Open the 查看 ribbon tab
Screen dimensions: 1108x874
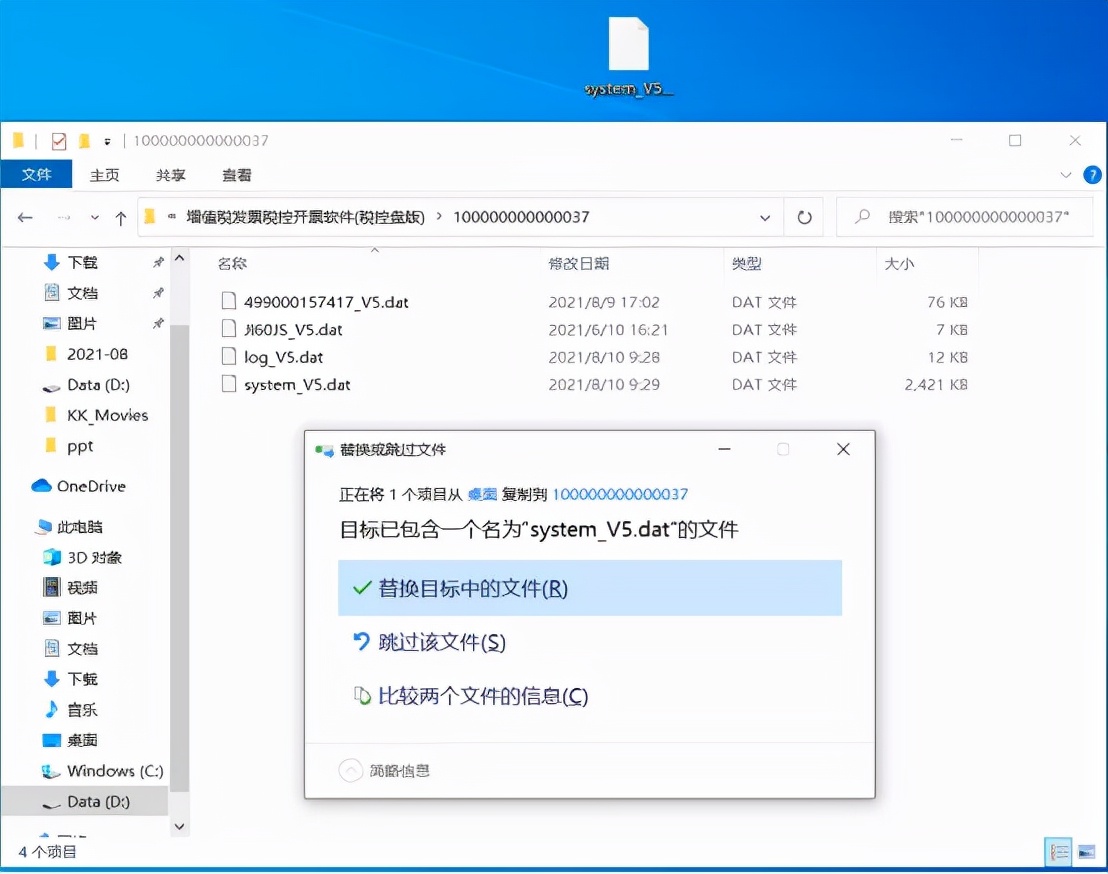[x=236, y=174]
